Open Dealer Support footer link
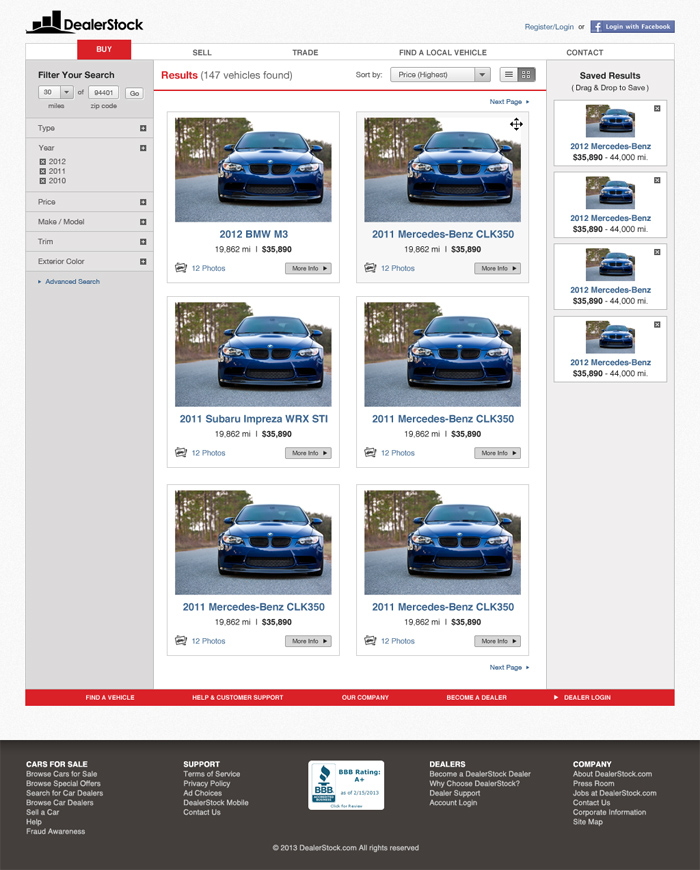 point(455,793)
